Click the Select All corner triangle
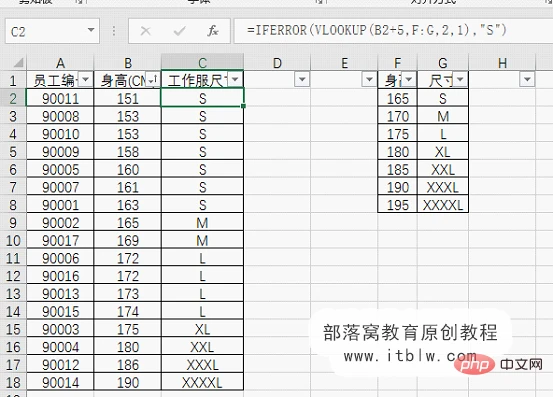553x397 pixels. point(18,63)
